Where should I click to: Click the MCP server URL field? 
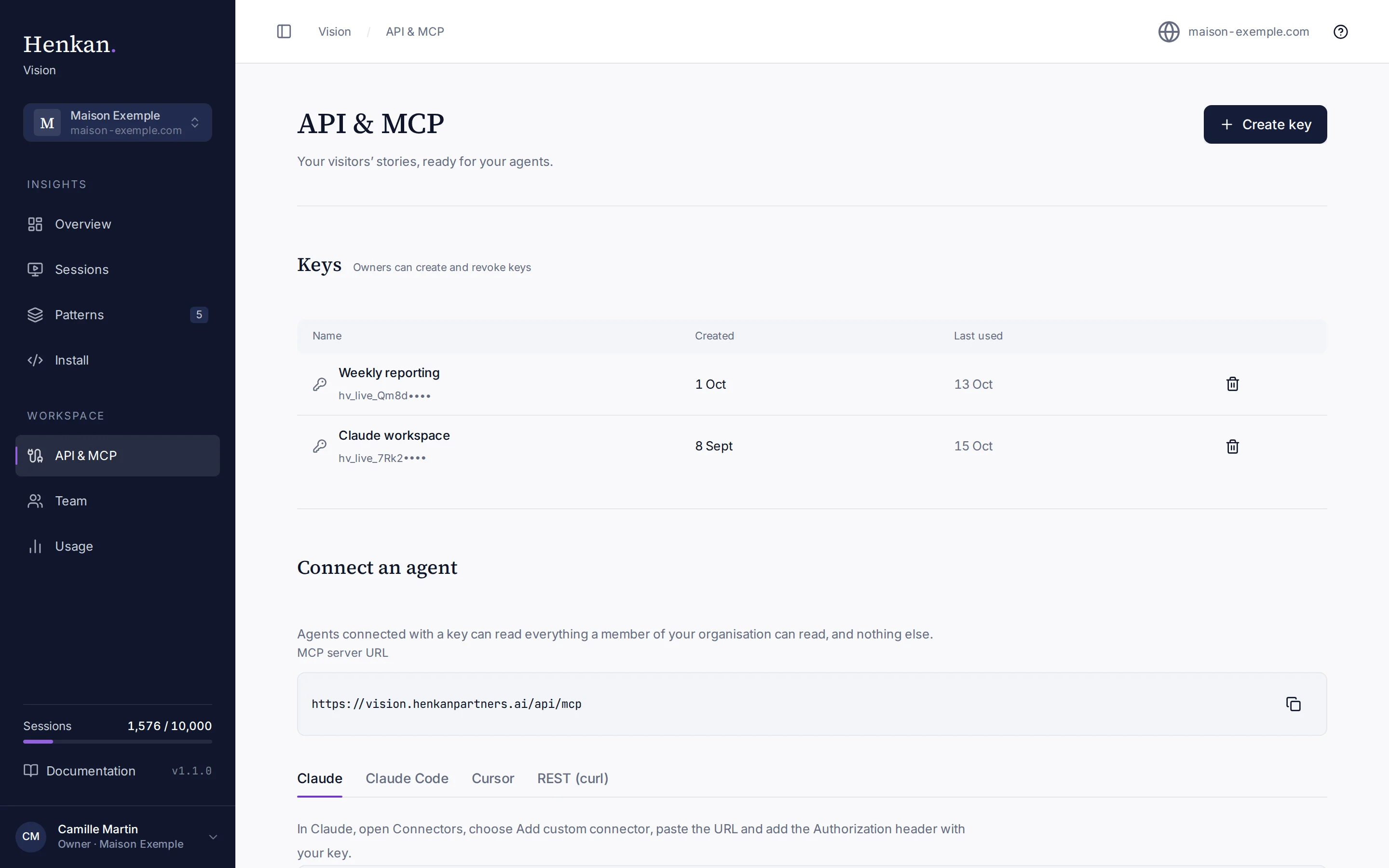point(812,704)
